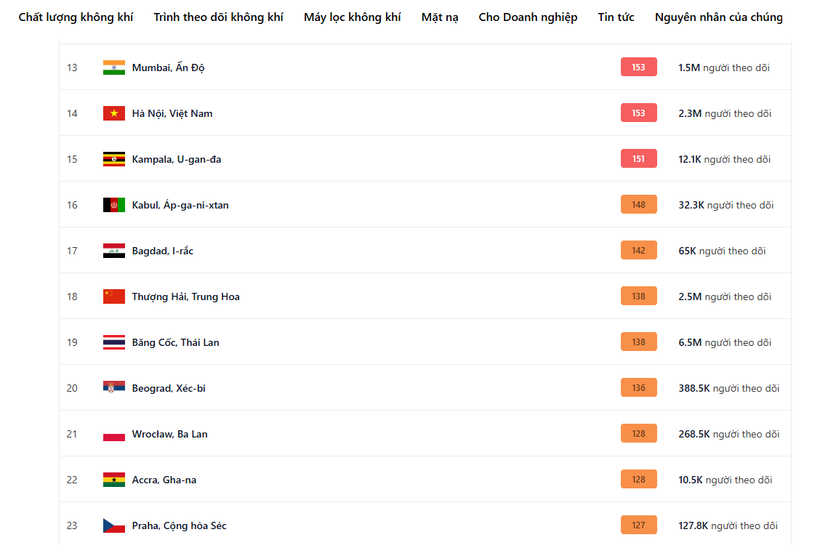
Task: Open the Hà Nội, Việt Nam city link
Action: click(x=172, y=114)
